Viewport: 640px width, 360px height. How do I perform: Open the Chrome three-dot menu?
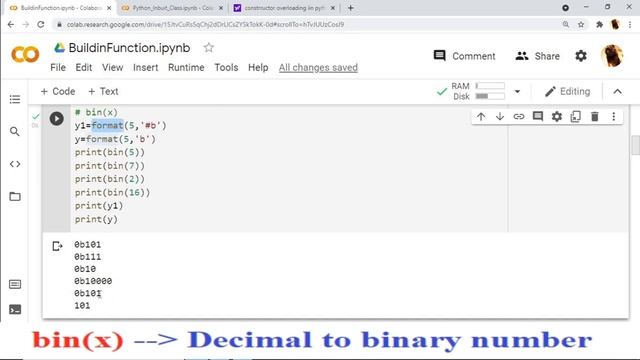(x=630, y=24)
